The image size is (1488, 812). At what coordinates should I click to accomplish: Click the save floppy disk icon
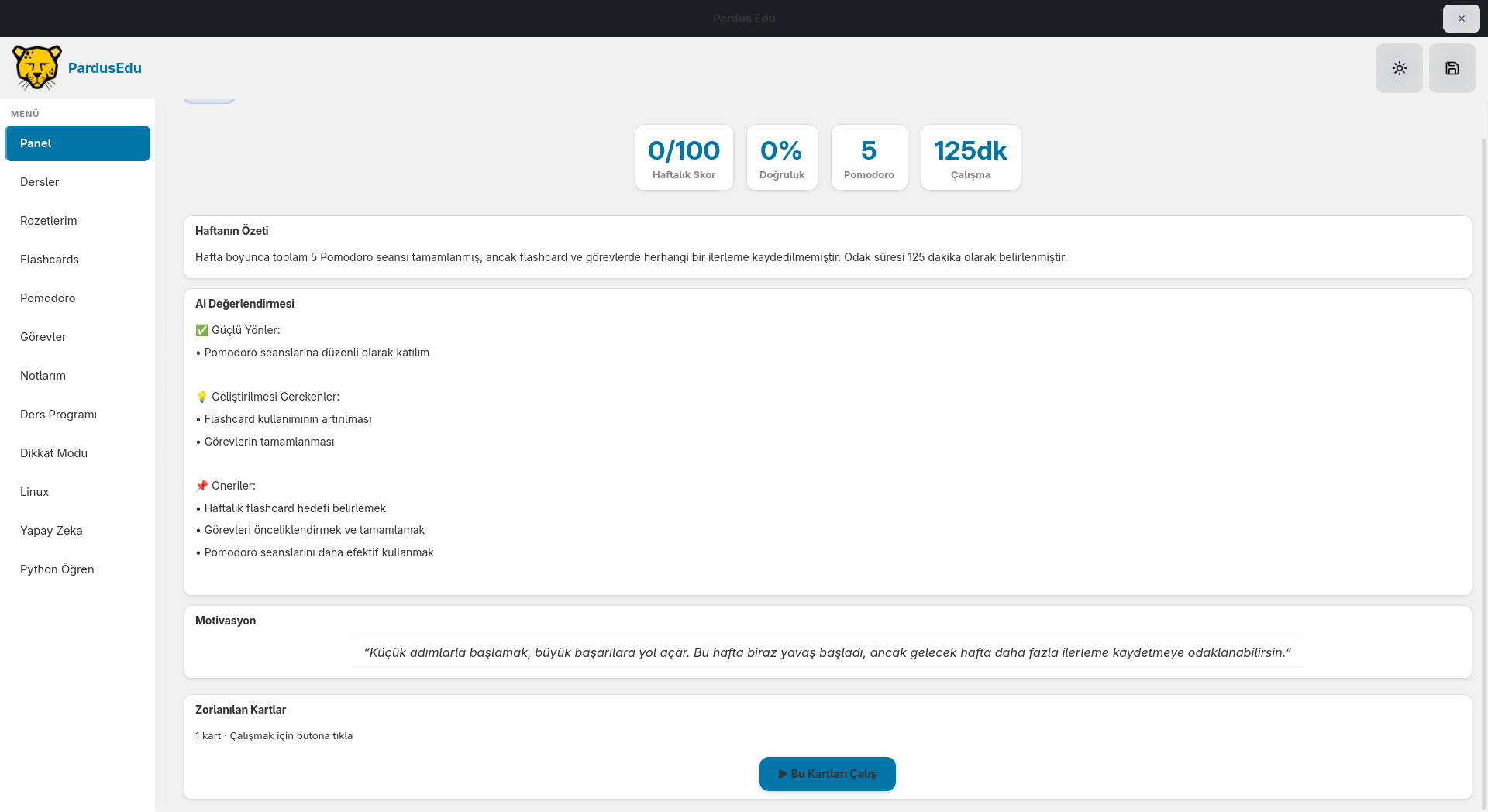tap(1452, 68)
